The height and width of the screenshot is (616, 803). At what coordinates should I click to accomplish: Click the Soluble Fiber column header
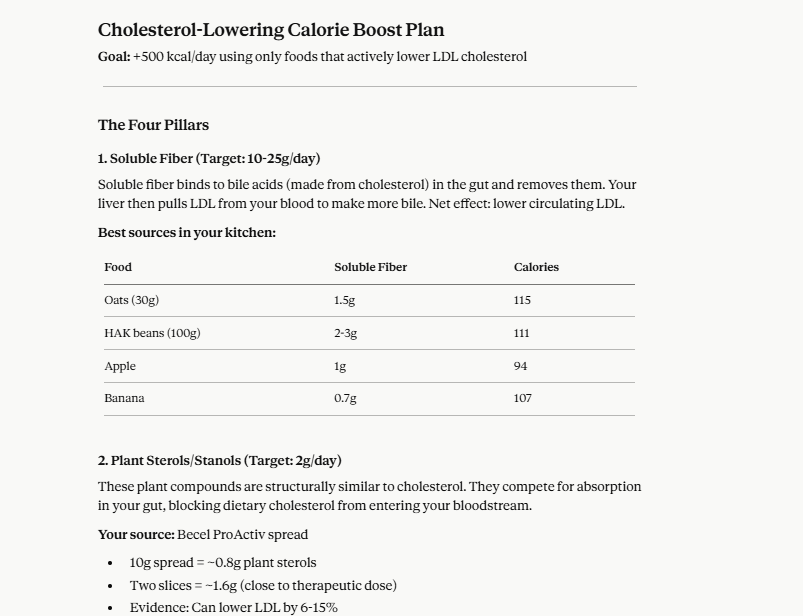point(370,267)
